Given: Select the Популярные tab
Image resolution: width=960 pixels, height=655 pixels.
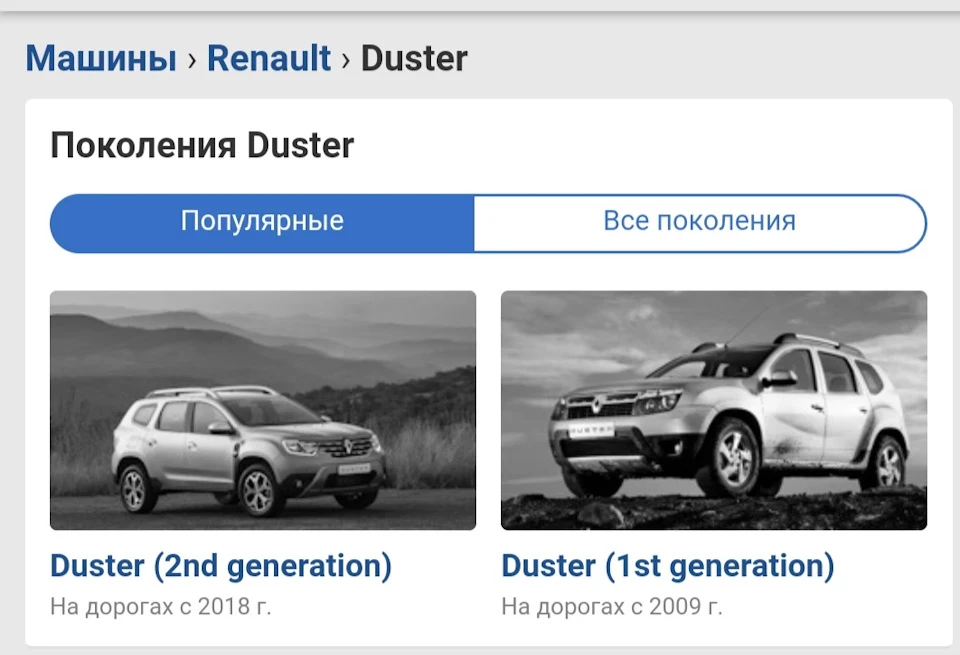Looking at the screenshot, I should pyautogui.click(x=262, y=223).
